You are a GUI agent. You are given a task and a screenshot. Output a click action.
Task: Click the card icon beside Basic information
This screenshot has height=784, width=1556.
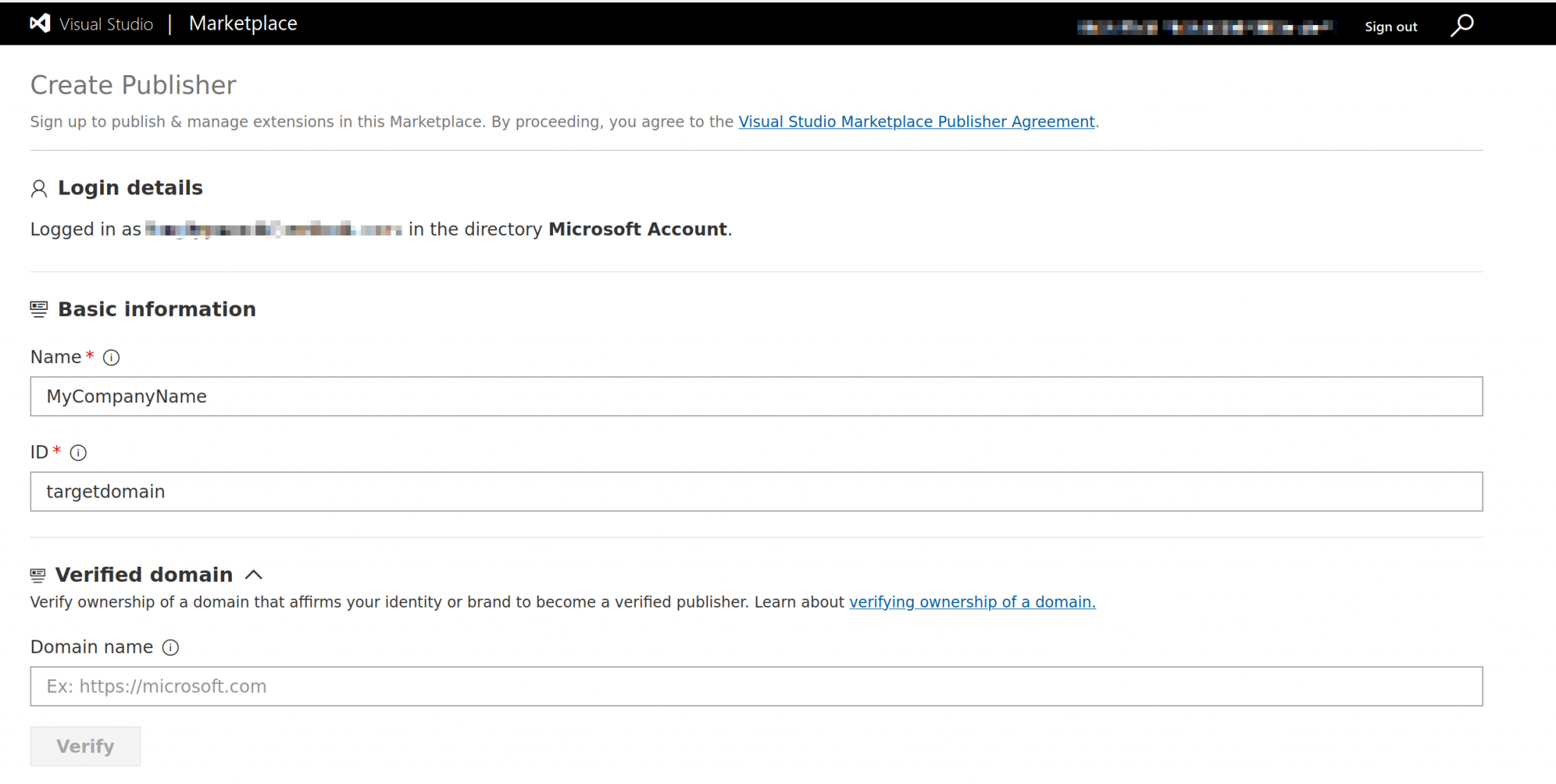pyautogui.click(x=38, y=308)
